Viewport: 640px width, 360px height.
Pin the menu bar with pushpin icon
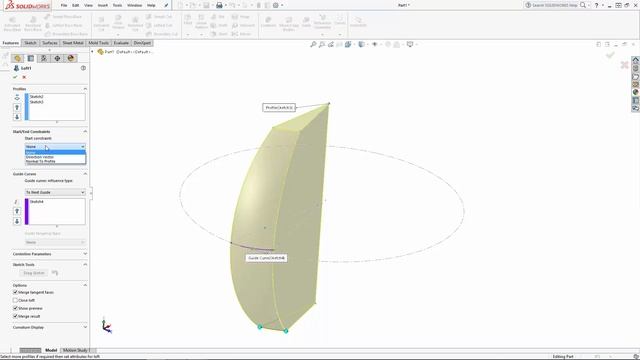tap(166, 5)
